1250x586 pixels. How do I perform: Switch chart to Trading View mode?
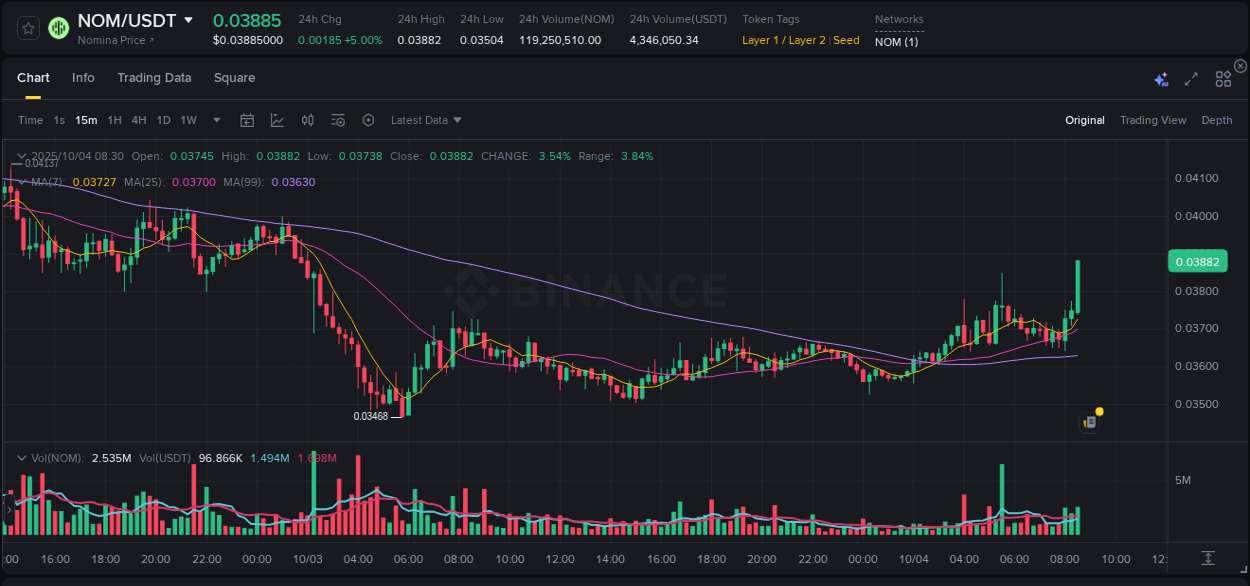click(1153, 120)
